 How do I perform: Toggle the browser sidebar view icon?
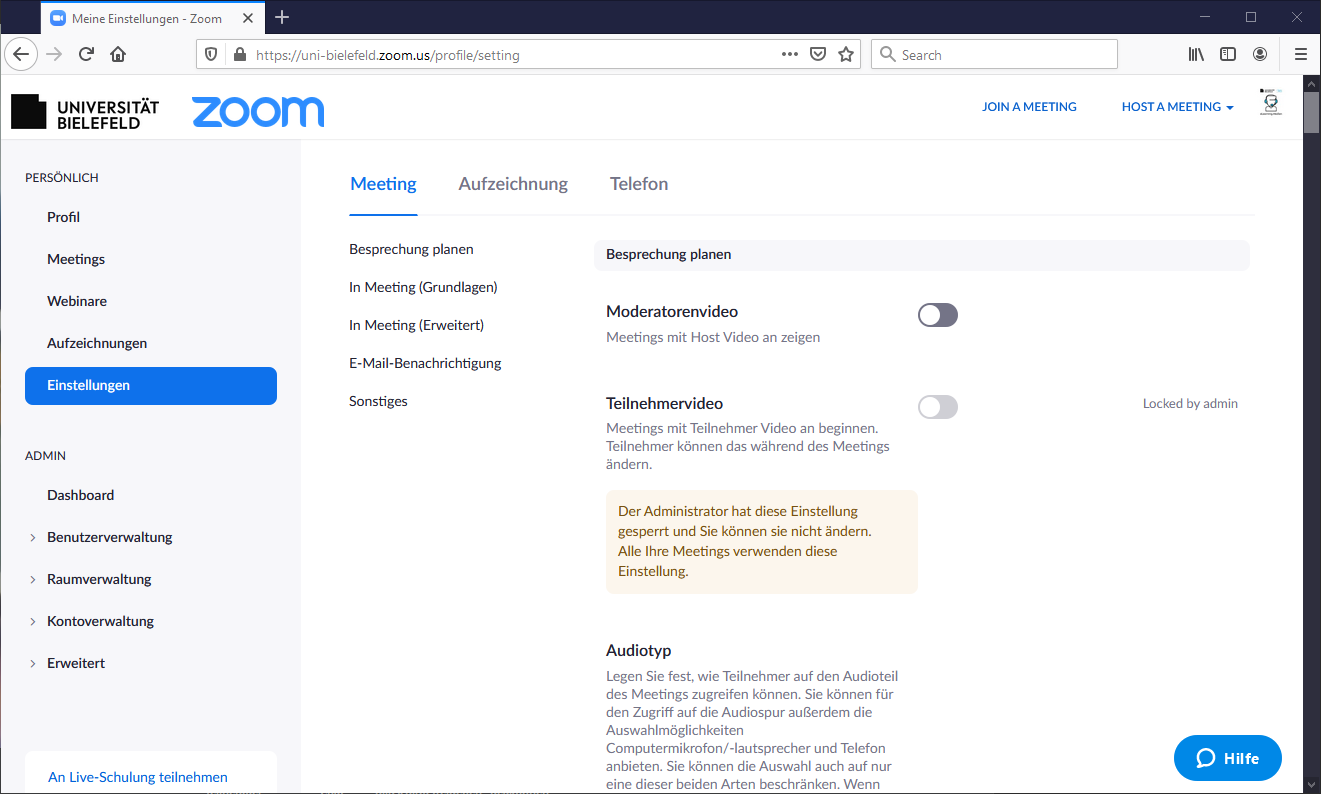1228,55
